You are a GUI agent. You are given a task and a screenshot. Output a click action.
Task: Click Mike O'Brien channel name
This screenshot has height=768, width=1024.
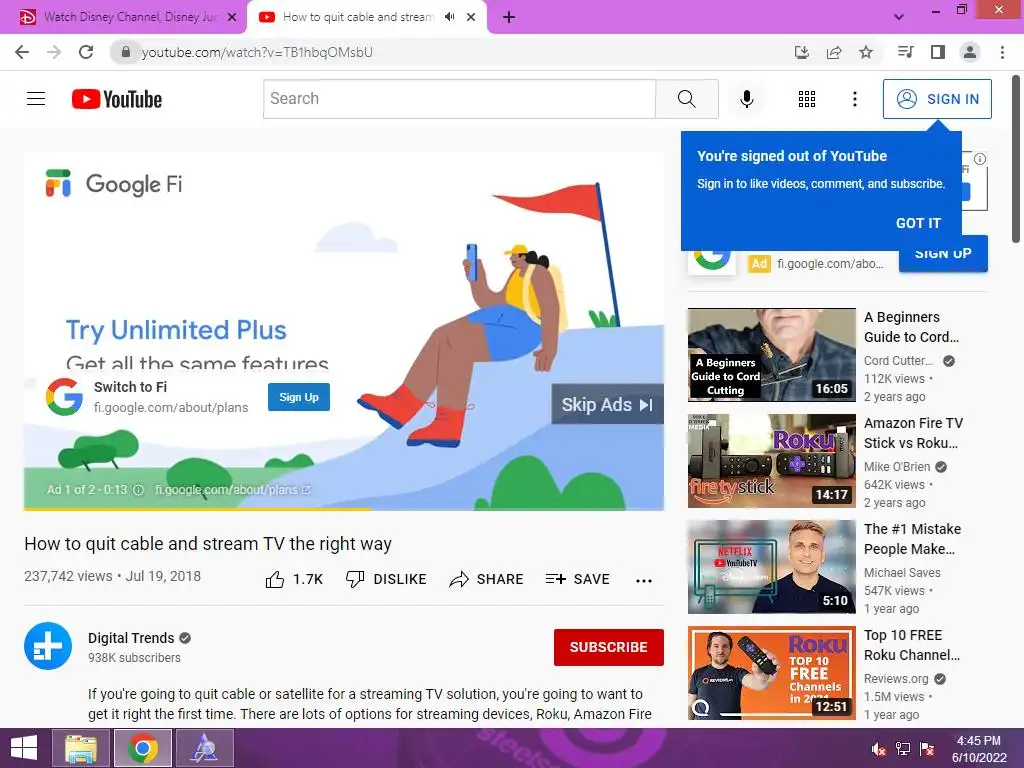coord(897,467)
